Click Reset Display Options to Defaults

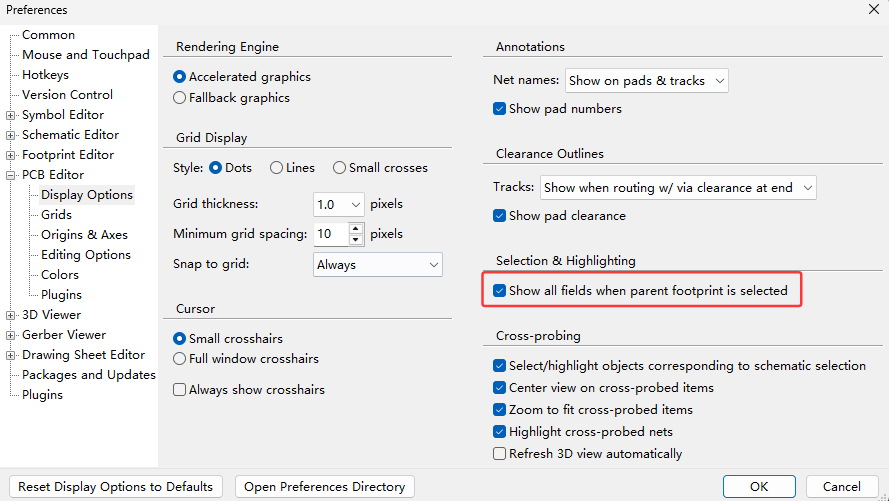point(116,487)
